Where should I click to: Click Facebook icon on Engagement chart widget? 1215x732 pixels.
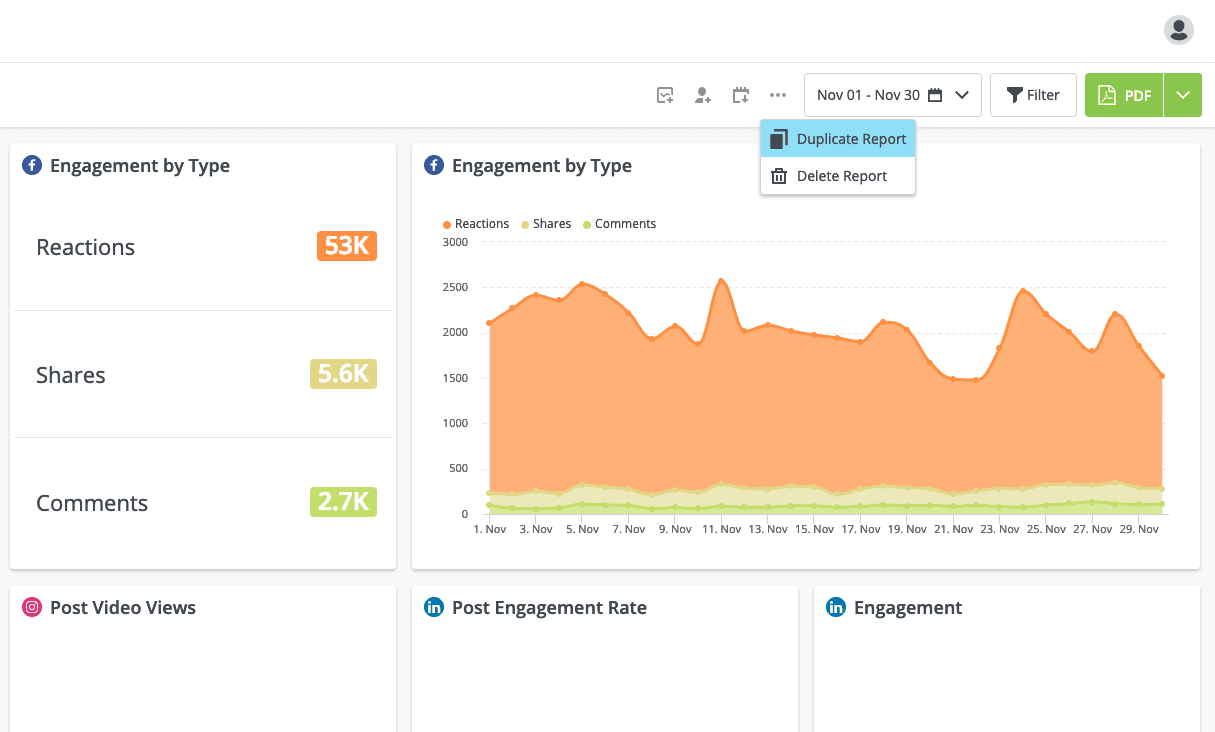tap(434, 166)
